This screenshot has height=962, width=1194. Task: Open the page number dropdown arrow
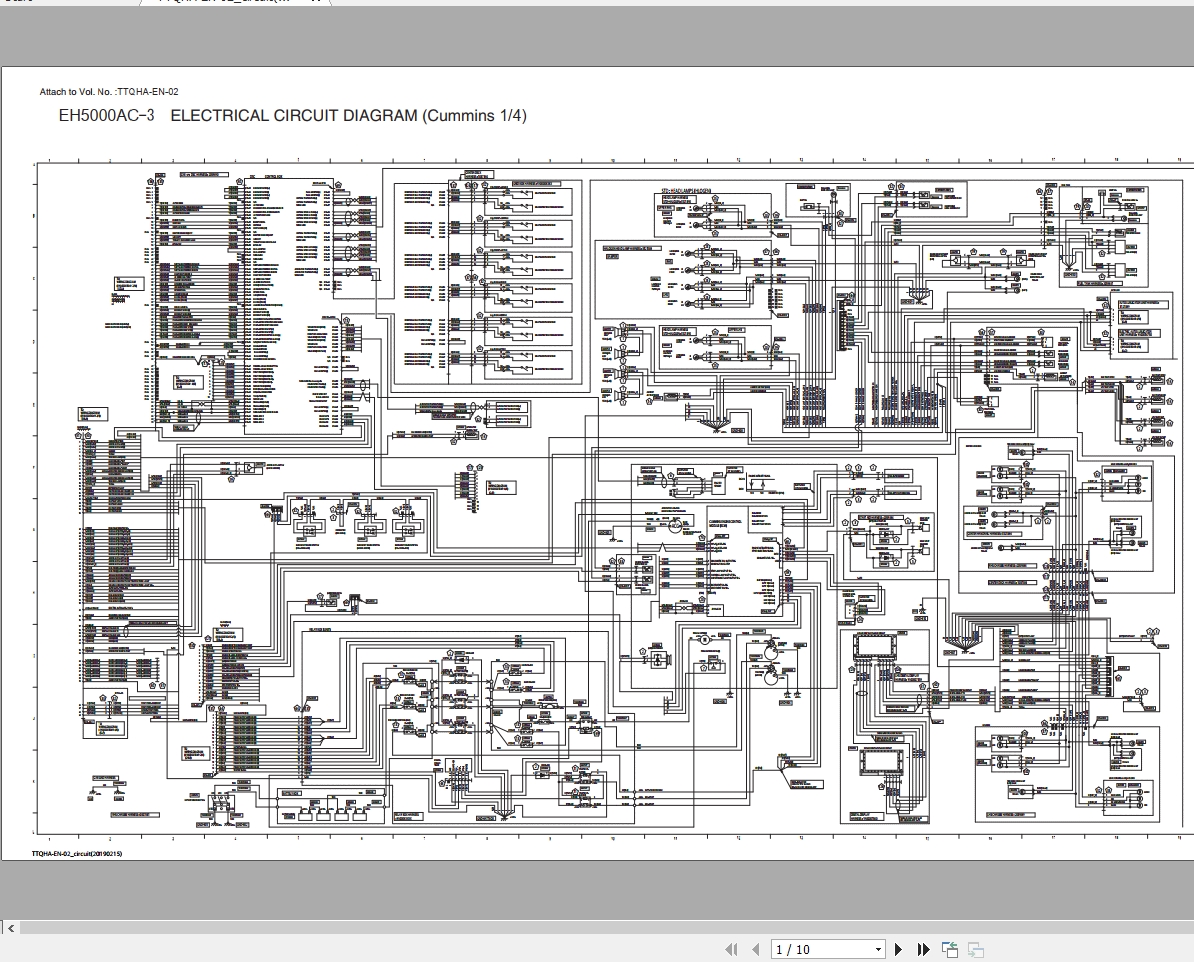coord(878,949)
